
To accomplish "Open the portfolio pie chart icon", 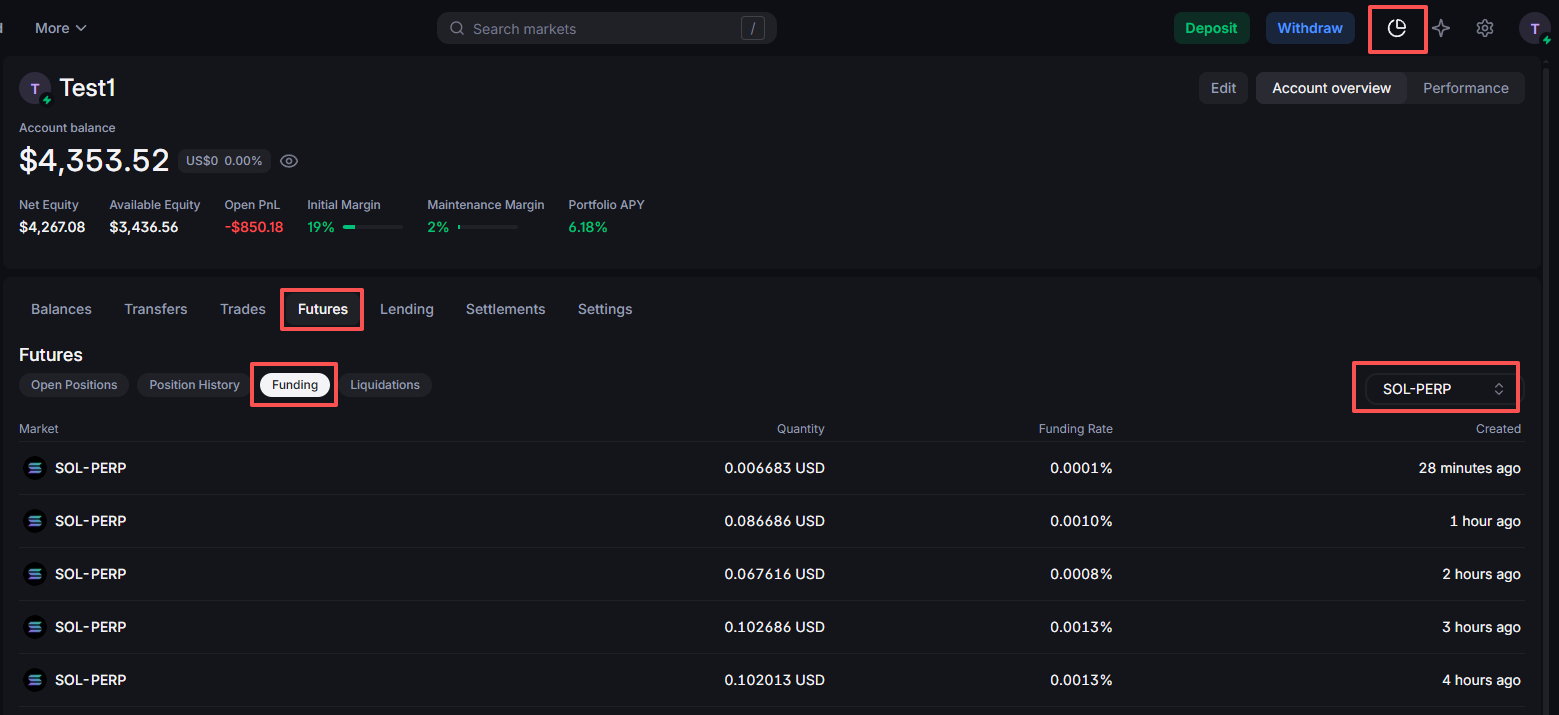I will point(1397,28).
